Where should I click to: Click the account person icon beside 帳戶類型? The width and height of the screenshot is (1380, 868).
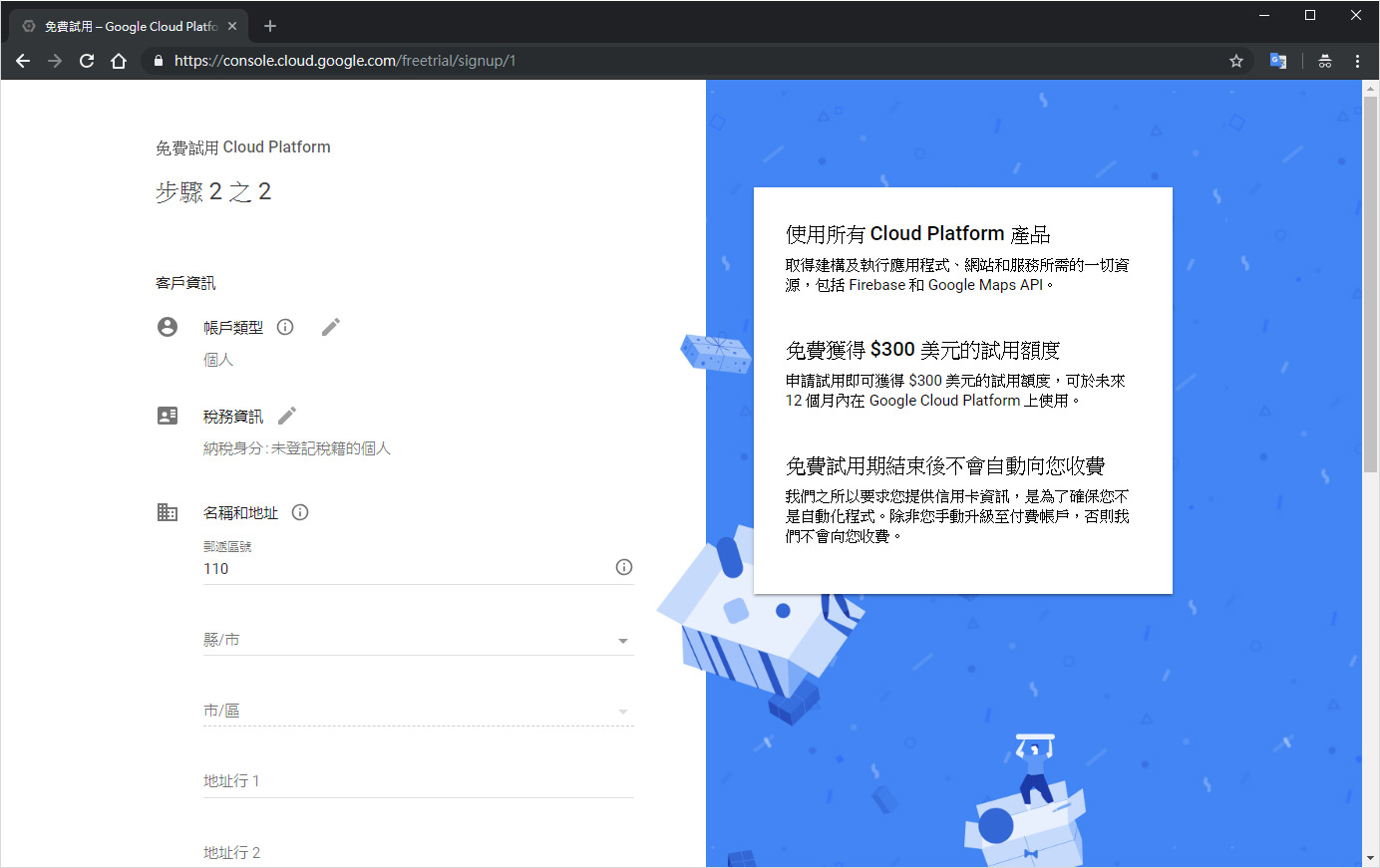[x=168, y=327]
